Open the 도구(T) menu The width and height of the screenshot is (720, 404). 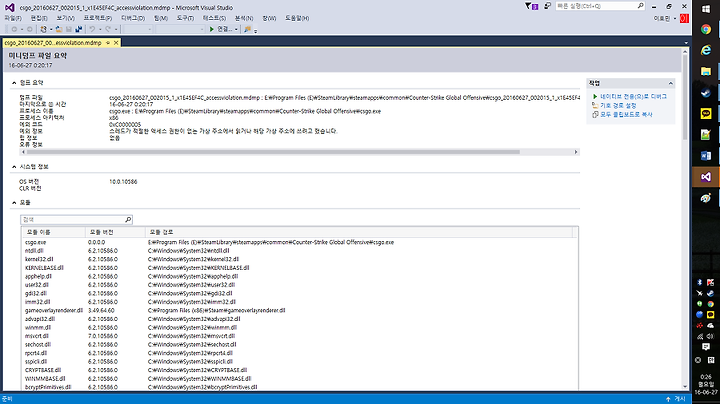(x=185, y=18)
